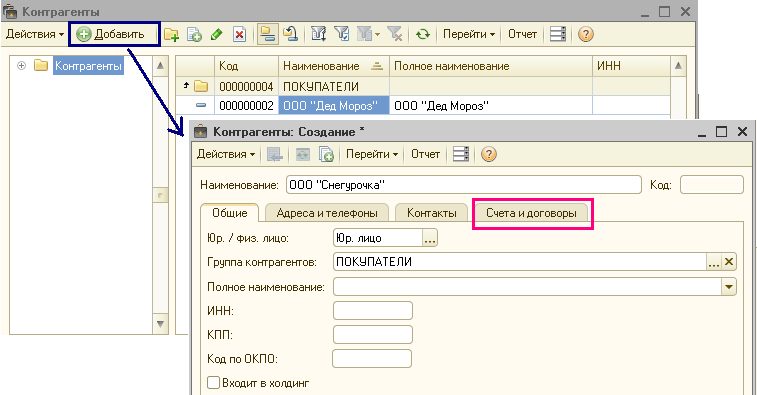This screenshot has height=395, width=757.
Task: Click the ИНН input field
Action: click(x=373, y=310)
